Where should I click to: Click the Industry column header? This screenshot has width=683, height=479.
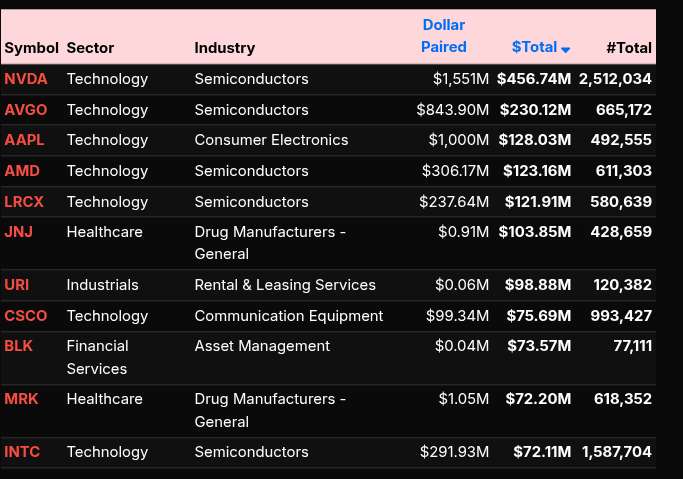(224, 48)
